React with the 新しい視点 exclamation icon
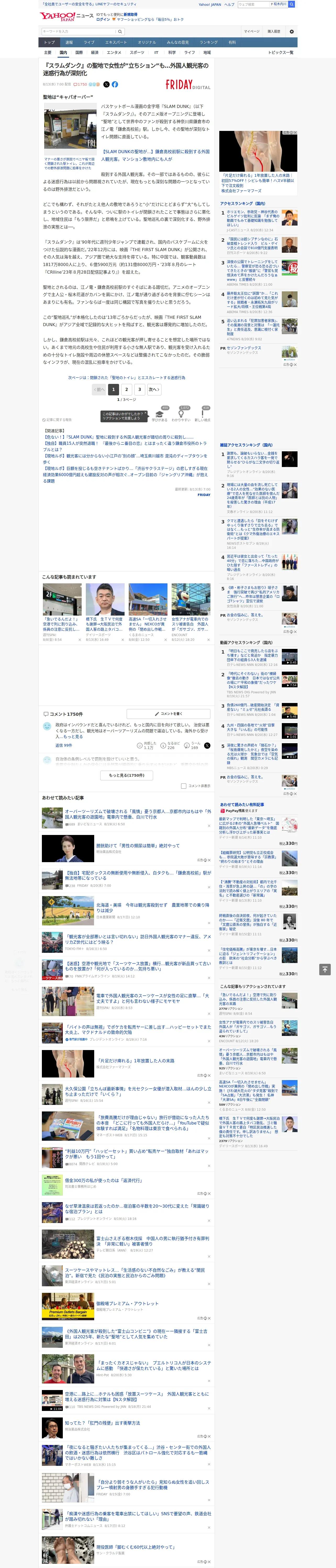336x1568 pixels. click(203, 414)
